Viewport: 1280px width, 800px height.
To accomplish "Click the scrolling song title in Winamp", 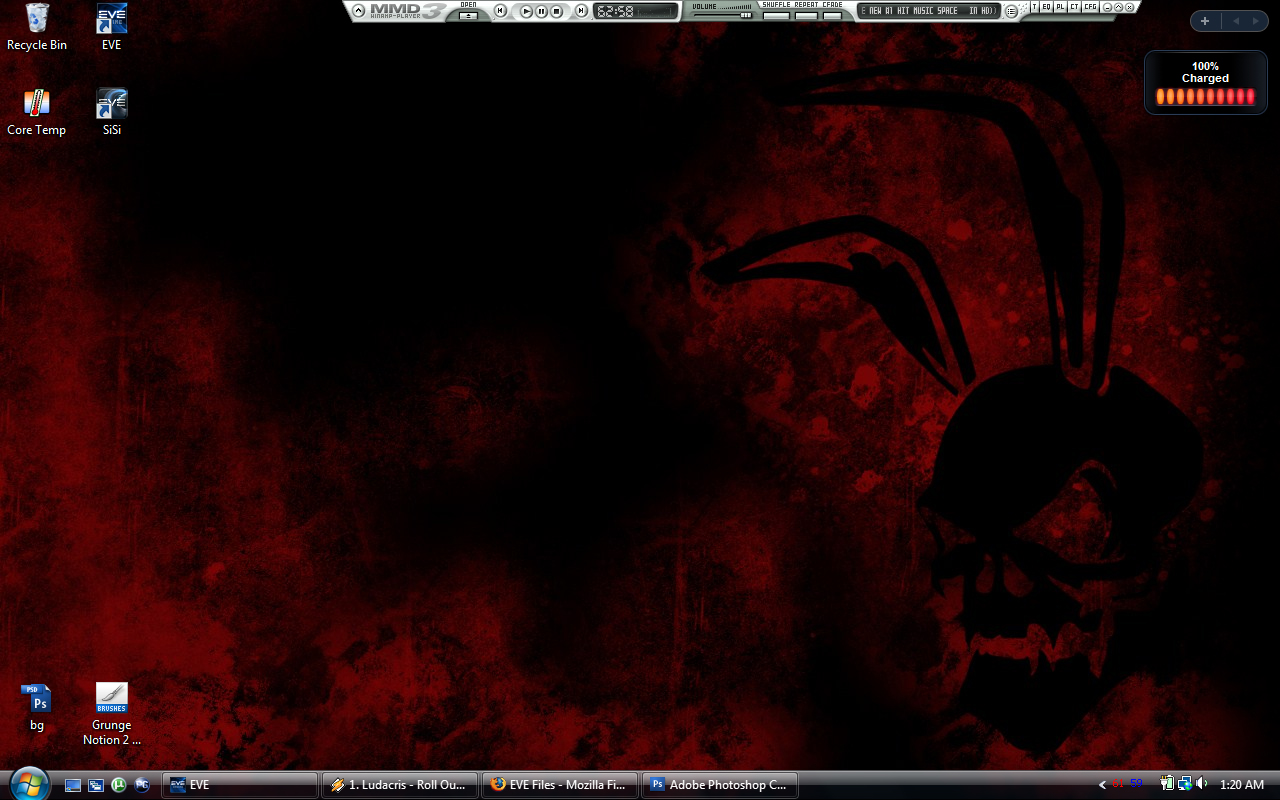I will pos(930,11).
